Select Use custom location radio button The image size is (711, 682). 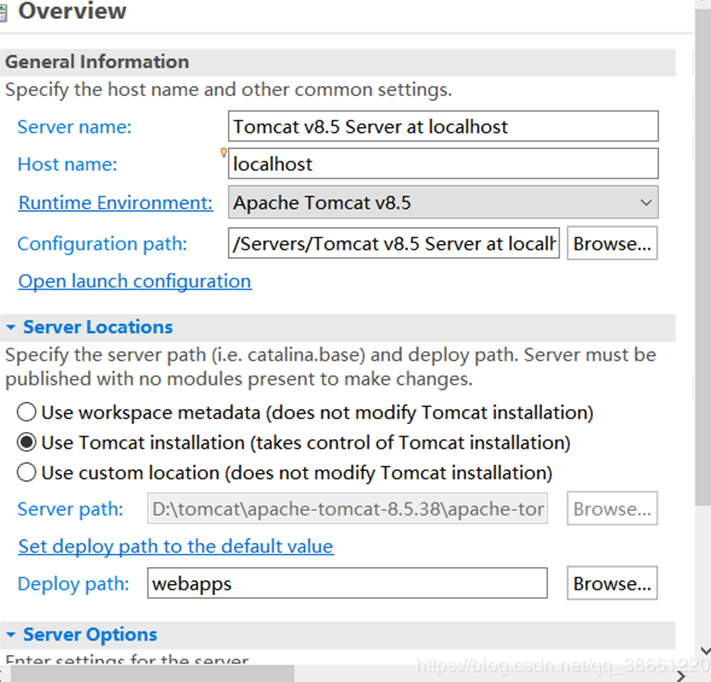click(26, 473)
